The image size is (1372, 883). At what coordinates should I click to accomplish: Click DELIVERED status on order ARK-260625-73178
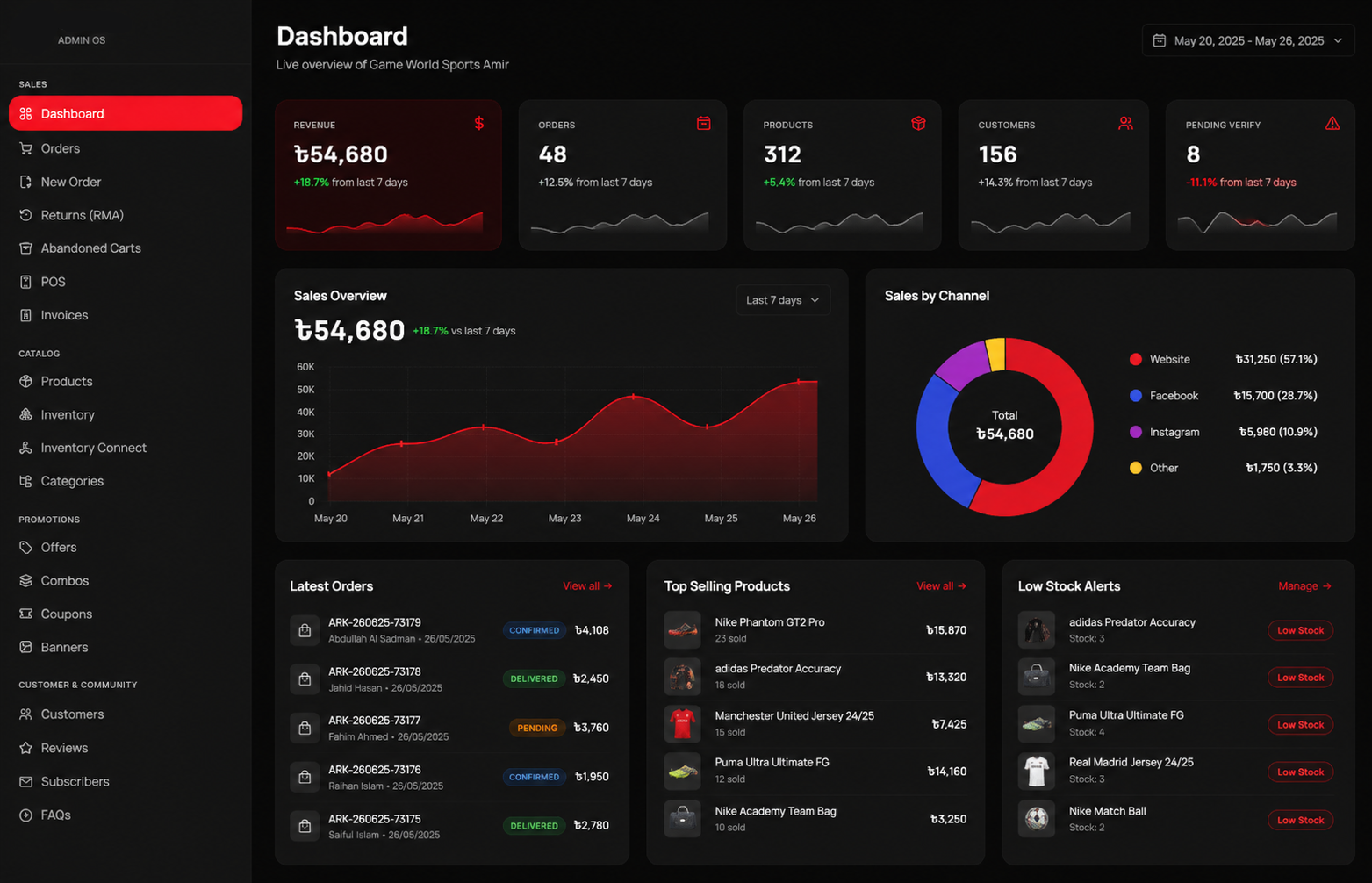point(534,678)
